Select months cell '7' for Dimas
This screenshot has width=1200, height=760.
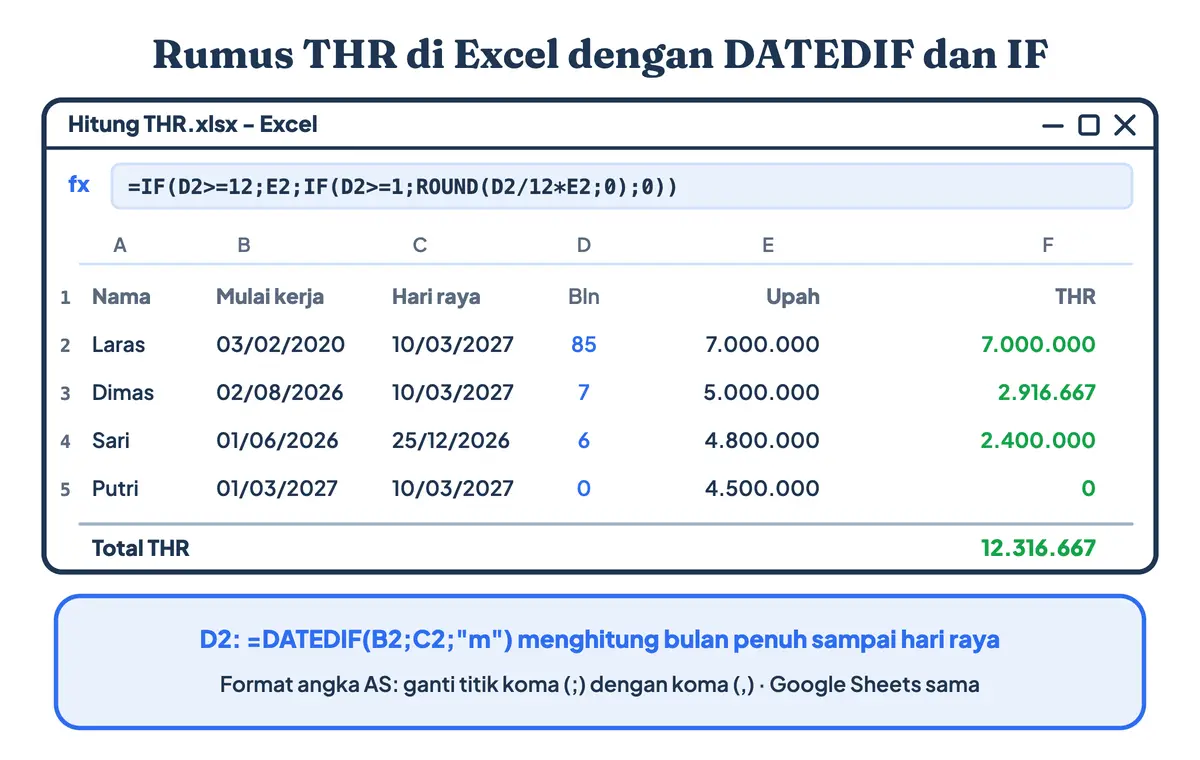pyautogui.click(x=584, y=393)
